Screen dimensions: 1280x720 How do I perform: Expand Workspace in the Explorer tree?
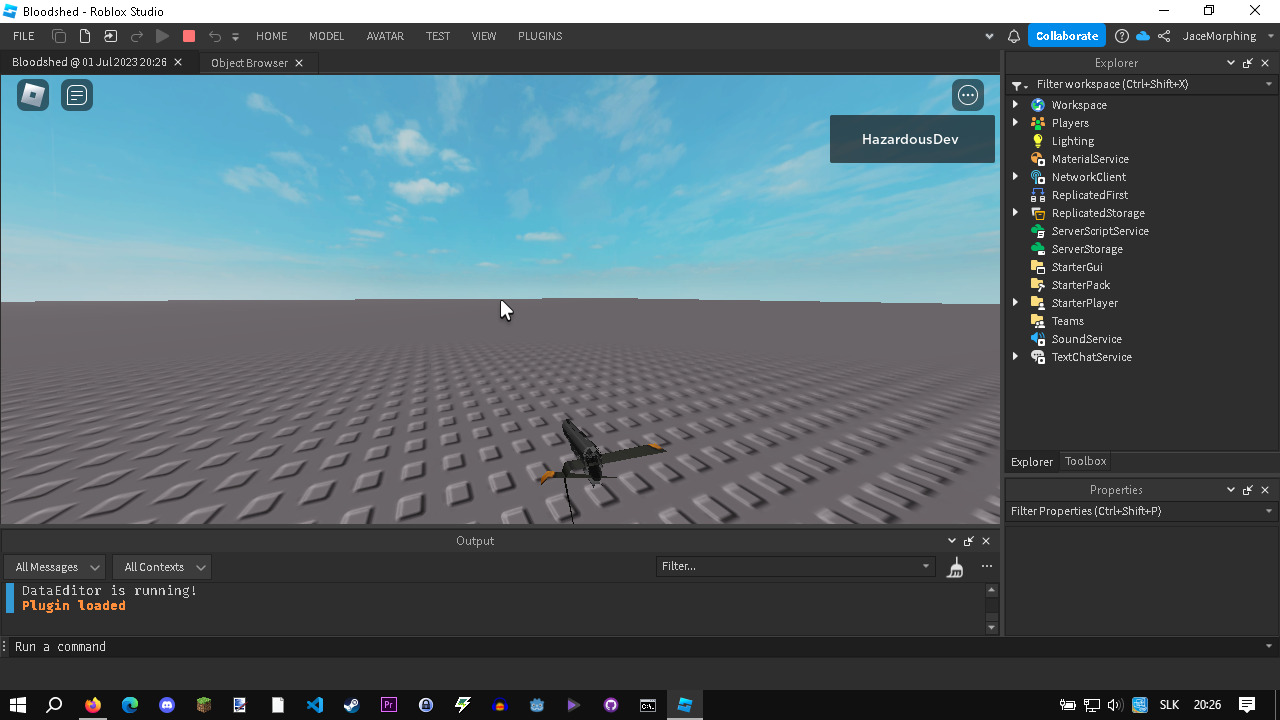[x=1016, y=104]
